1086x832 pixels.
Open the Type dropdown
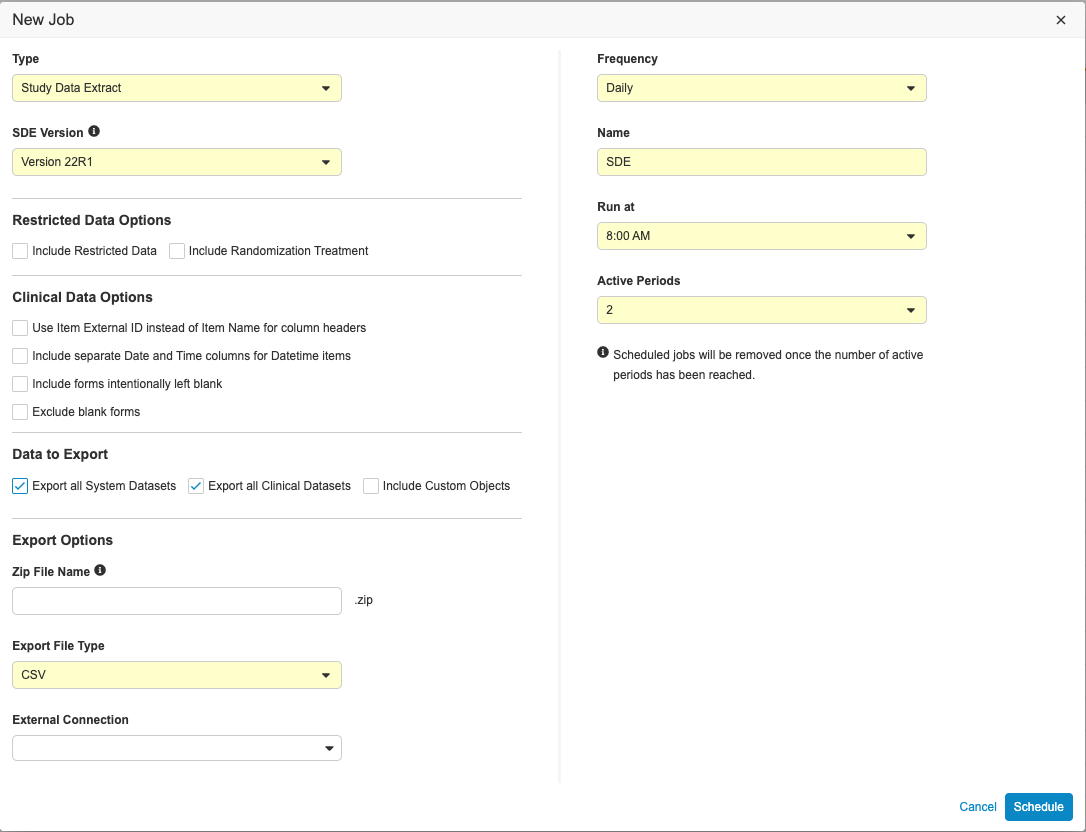pos(177,88)
